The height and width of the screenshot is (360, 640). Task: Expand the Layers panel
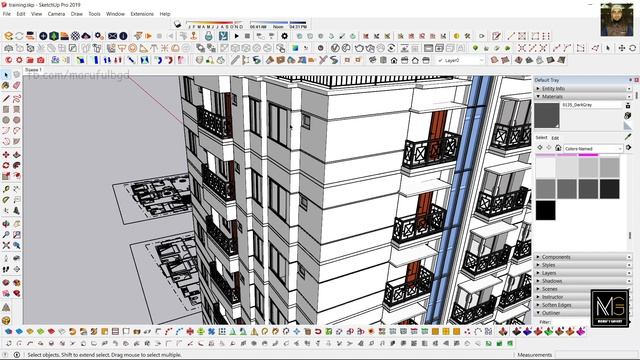[584, 273]
